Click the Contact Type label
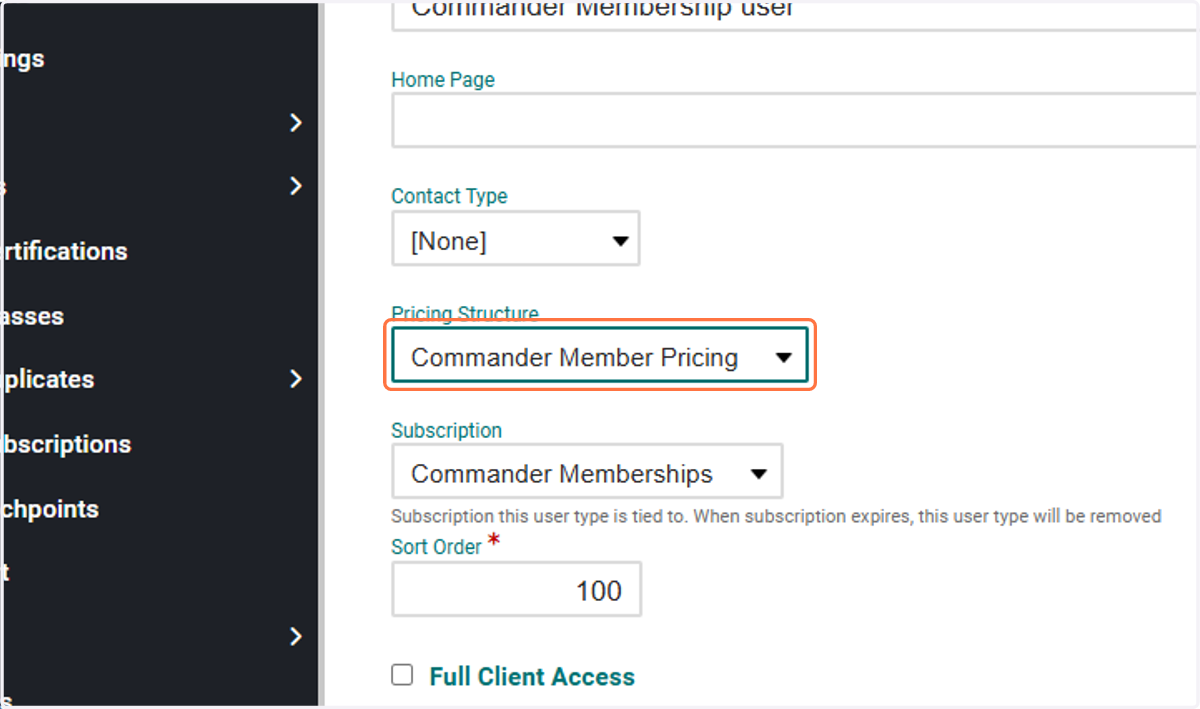1200x709 pixels. pos(449,196)
